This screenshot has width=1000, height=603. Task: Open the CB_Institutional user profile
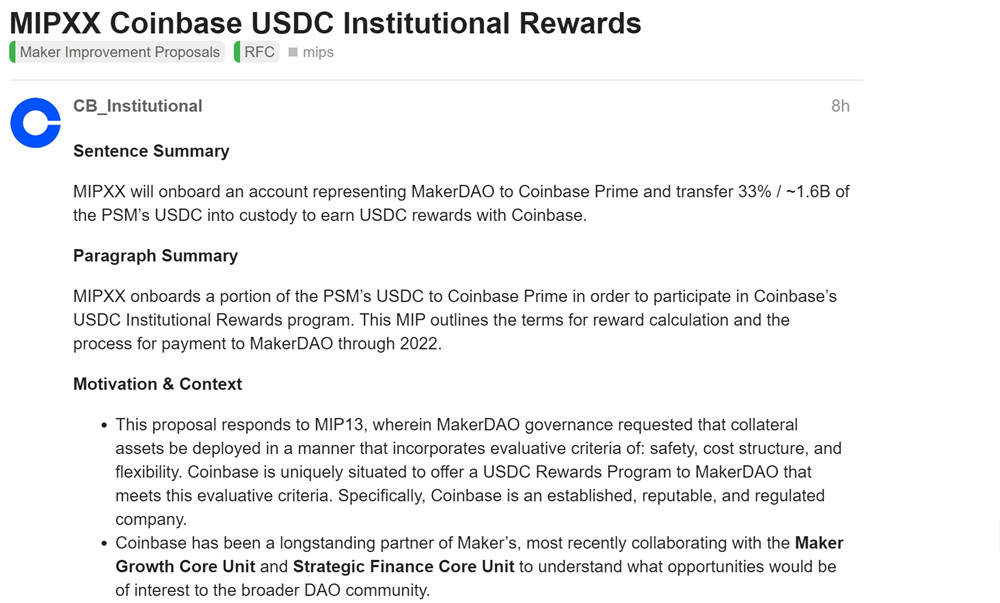138,106
